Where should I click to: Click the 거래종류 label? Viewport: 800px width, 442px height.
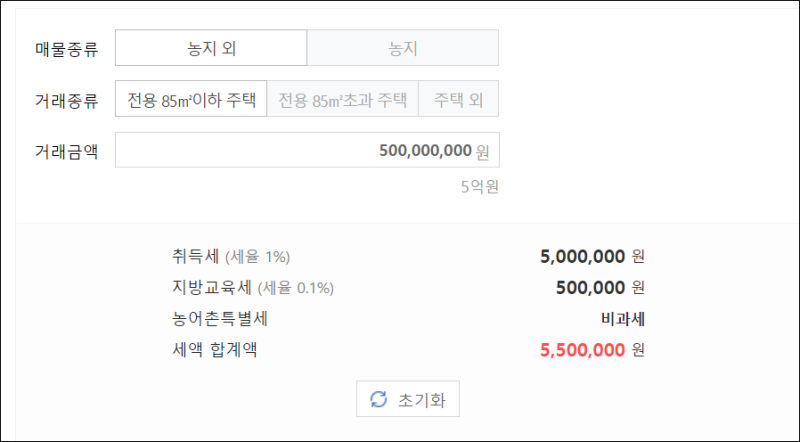click(66, 99)
